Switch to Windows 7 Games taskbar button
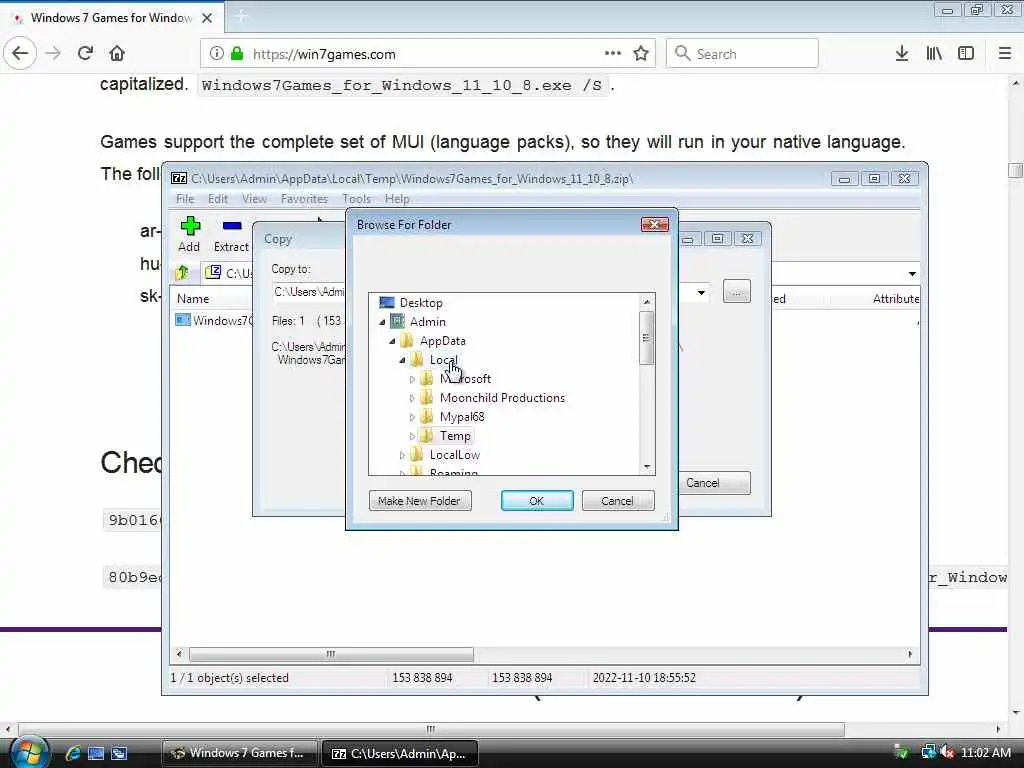This screenshot has height=768, width=1024. coord(240,753)
